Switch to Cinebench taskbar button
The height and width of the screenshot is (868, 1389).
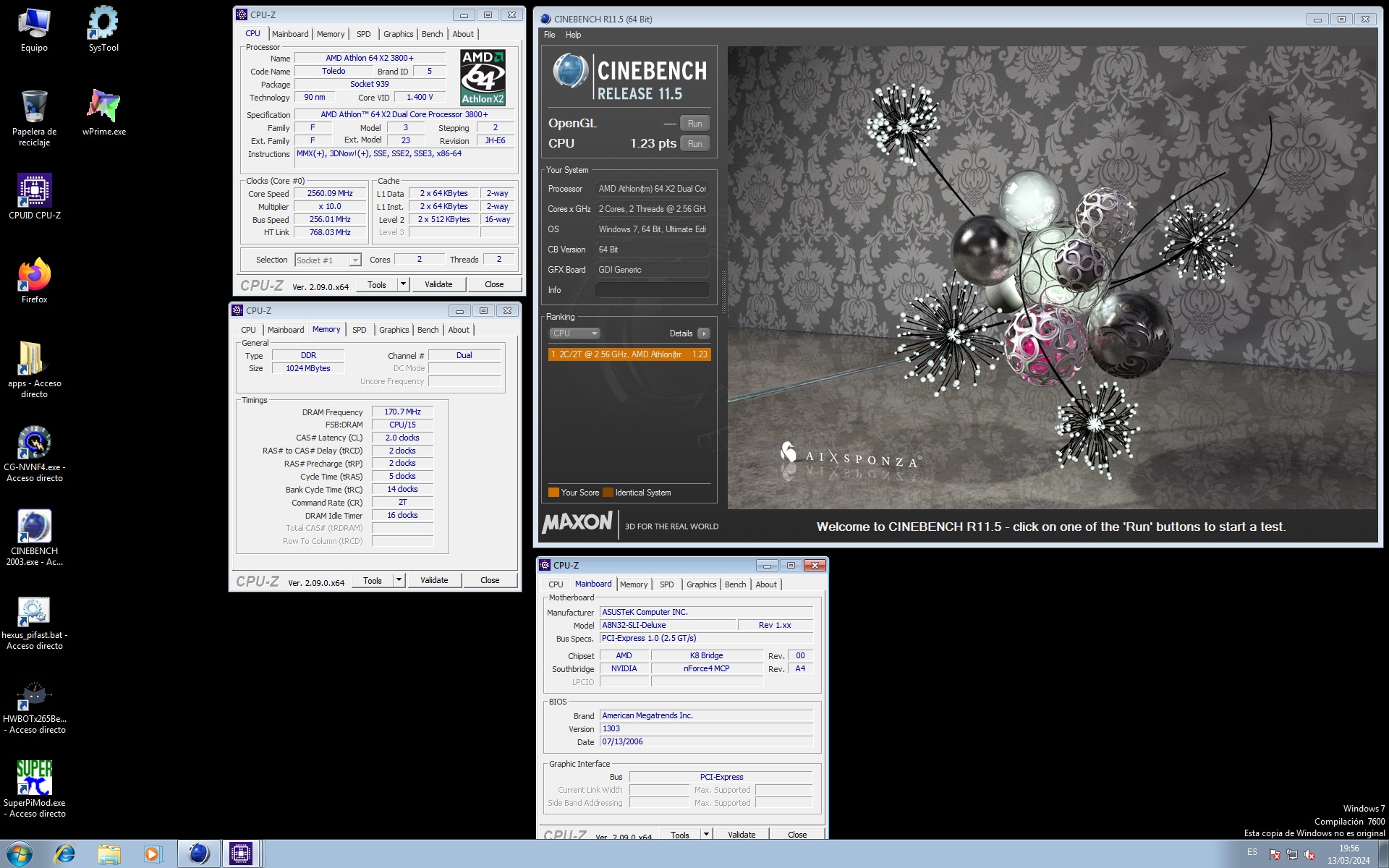198,854
